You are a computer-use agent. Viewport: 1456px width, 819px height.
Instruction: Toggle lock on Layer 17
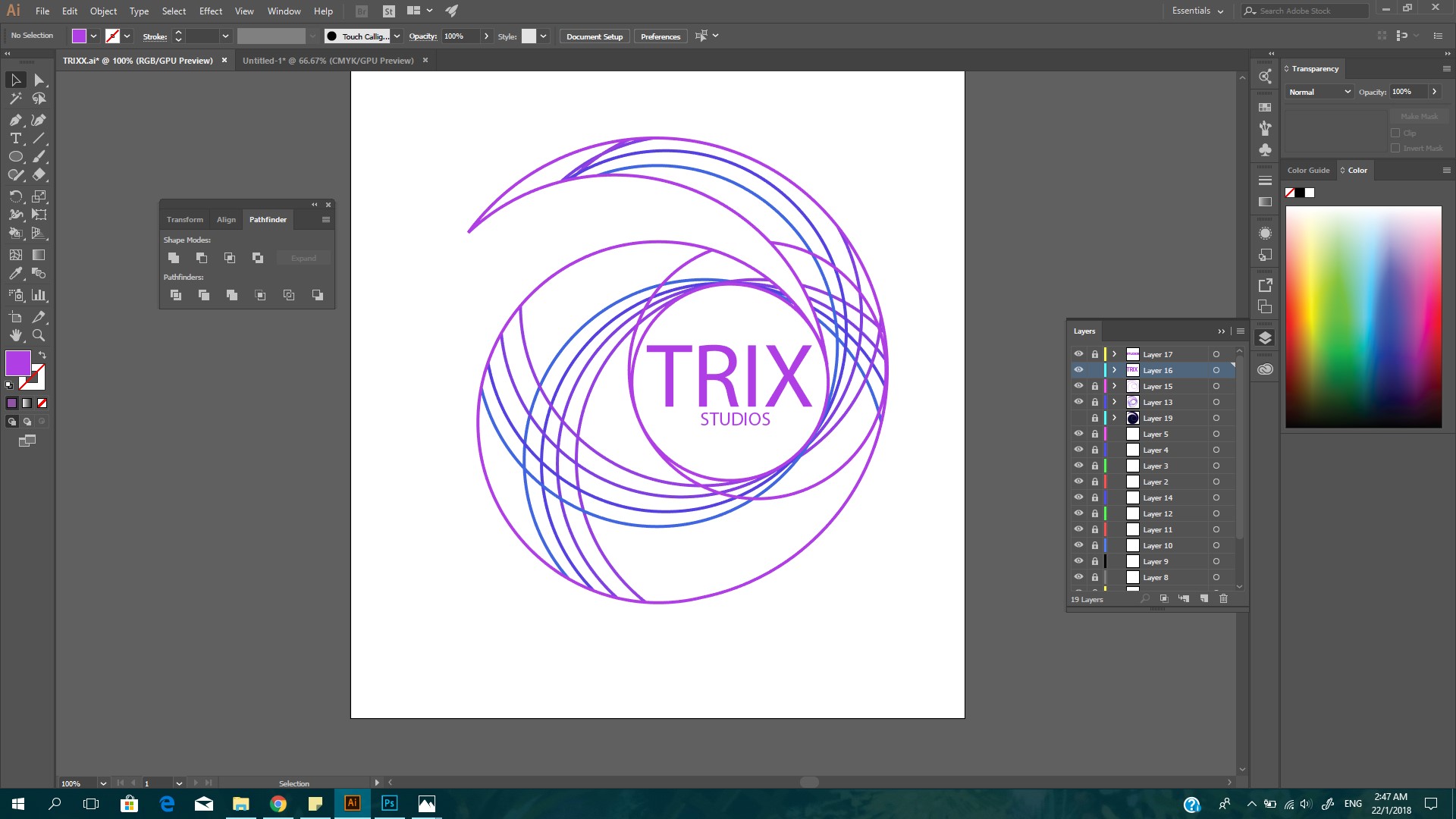tap(1095, 354)
